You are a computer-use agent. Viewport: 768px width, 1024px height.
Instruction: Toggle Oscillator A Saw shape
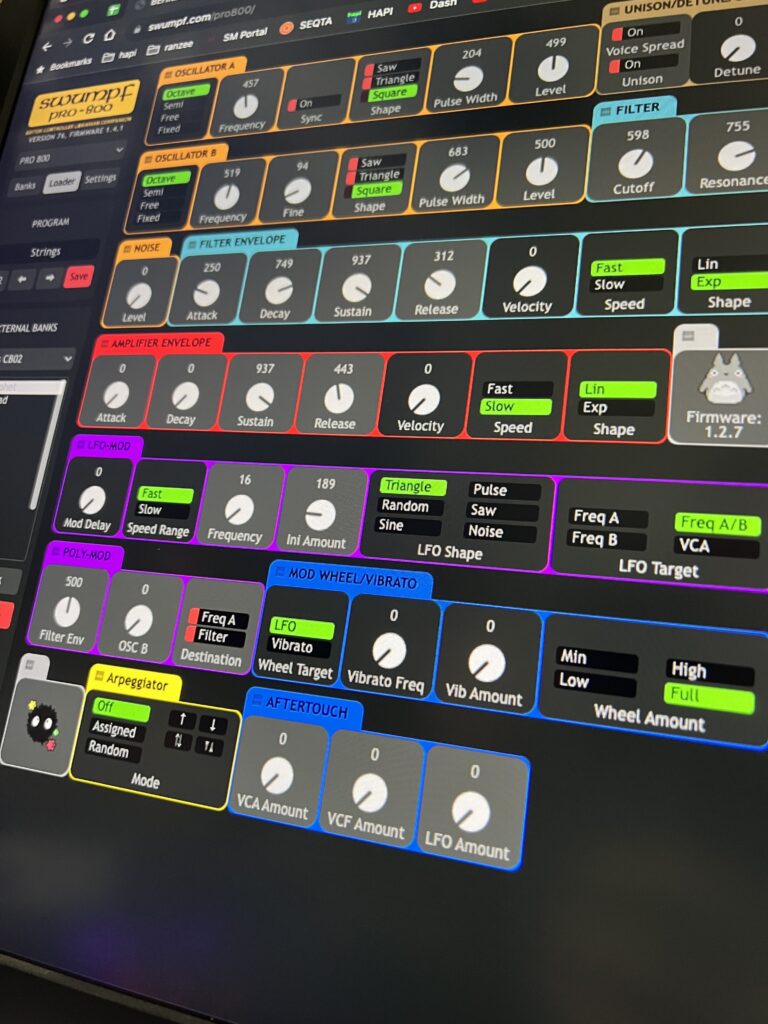tap(392, 67)
